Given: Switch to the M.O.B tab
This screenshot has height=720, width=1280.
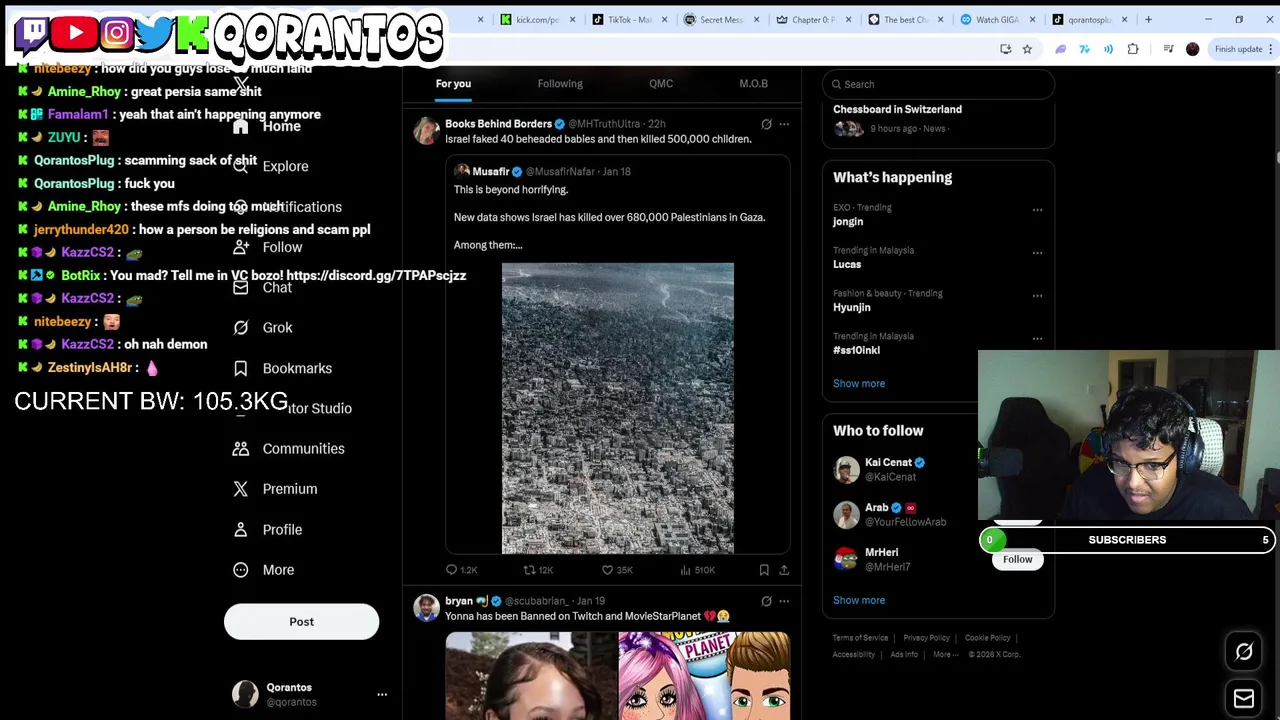Looking at the screenshot, I should pyautogui.click(x=753, y=84).
